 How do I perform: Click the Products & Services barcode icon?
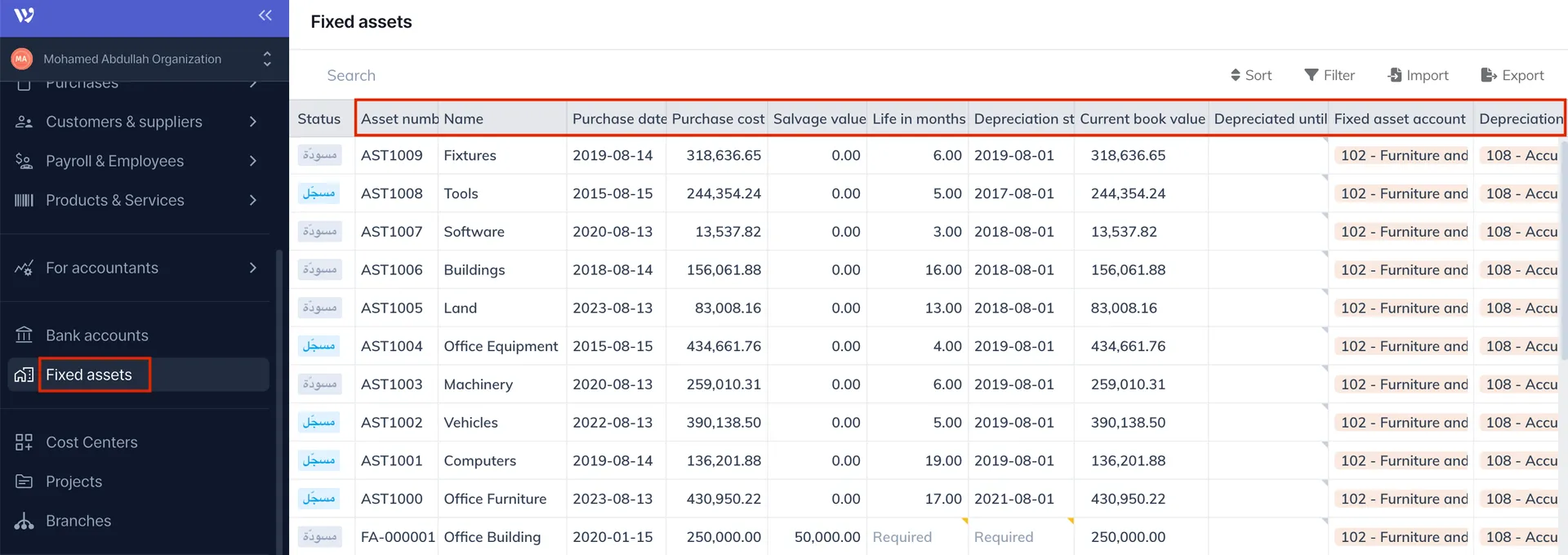coord(24,200)
